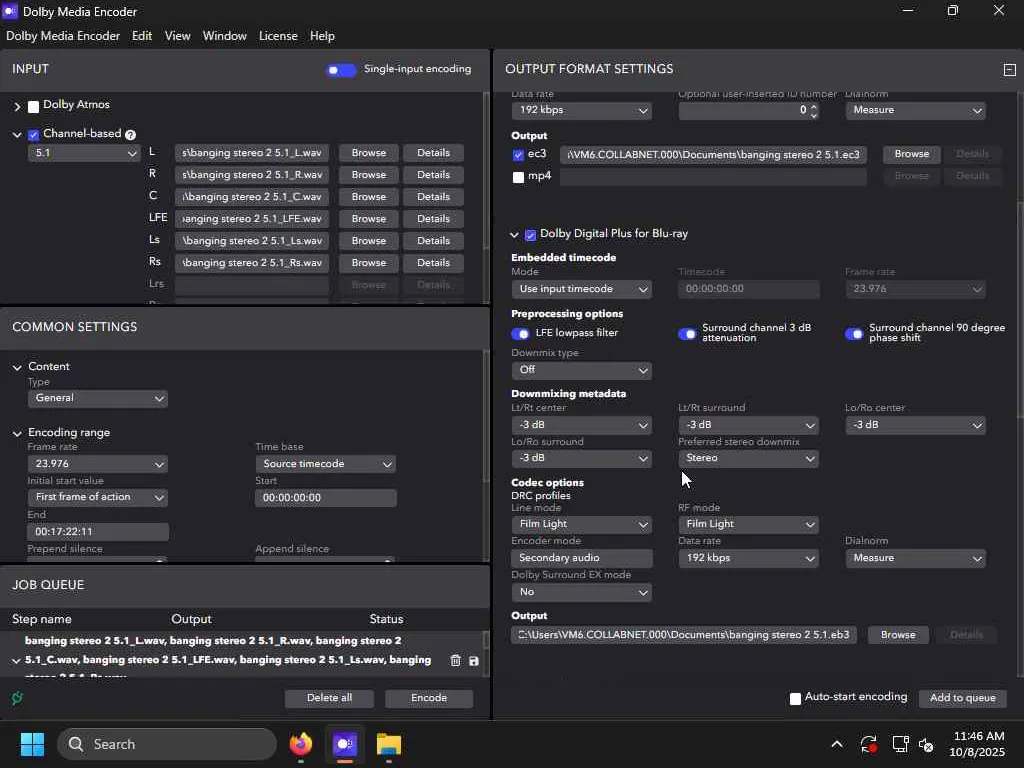Image resolution: width=1024 pixels, height=768 pixels.
Task: Click the eb3 output path field
Action: [x=684, y=635]
